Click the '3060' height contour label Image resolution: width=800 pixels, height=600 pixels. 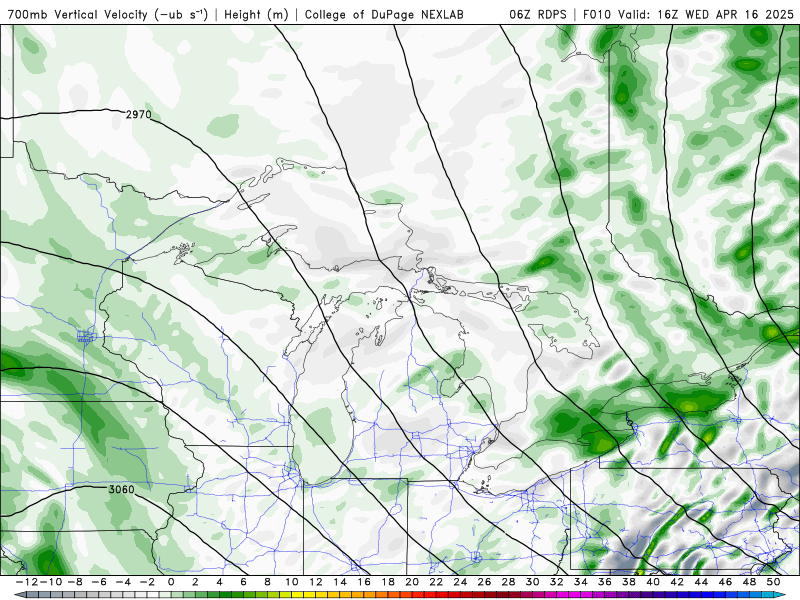pyautogui.click(x=121, y=490)
